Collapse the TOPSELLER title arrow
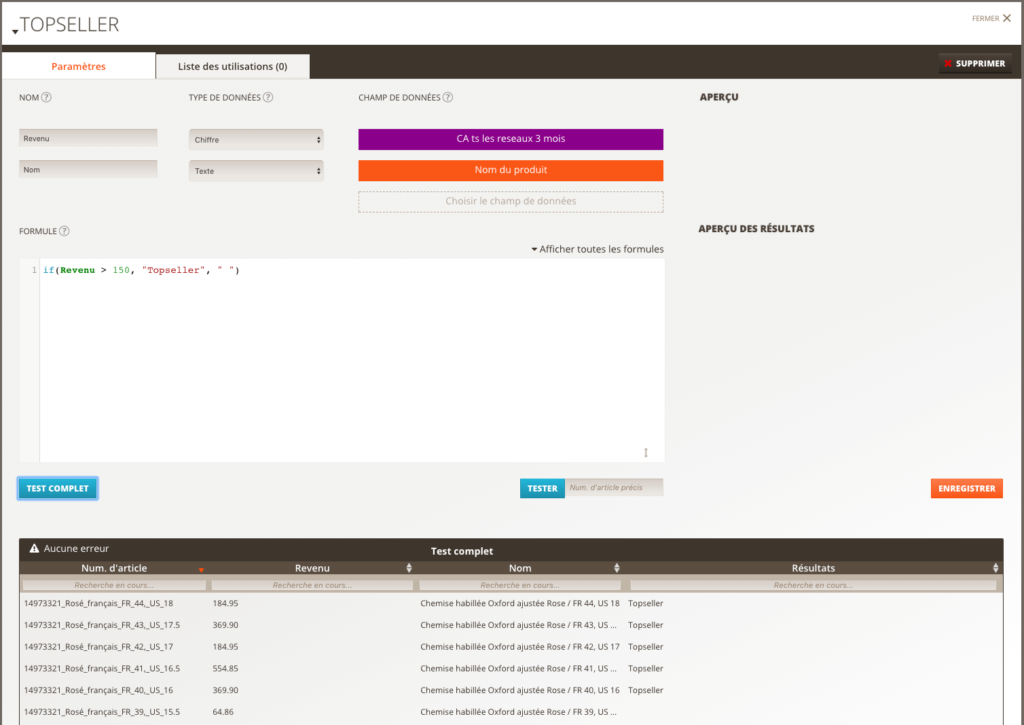 (x=14, y=32)
